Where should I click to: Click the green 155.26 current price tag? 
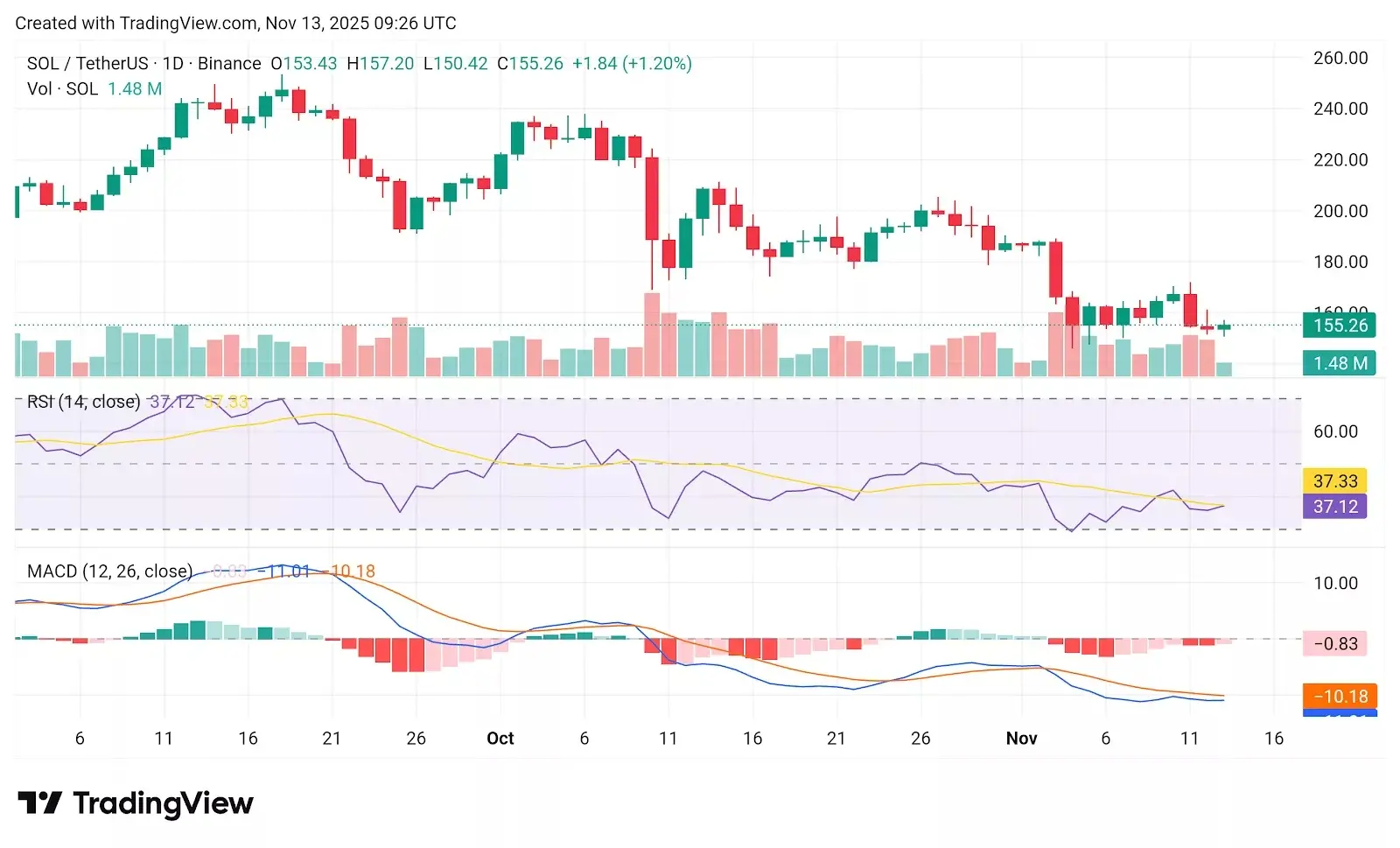point(1339,326)
